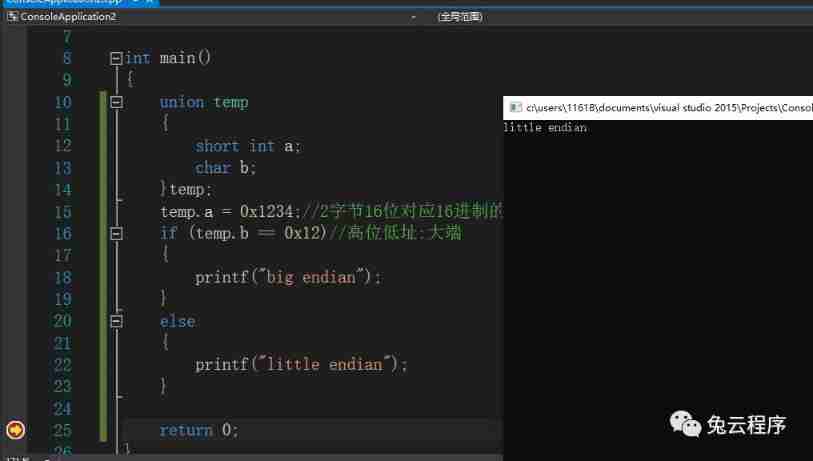Screen dimensions: 813x461
Task: Click the yellow current-statement arrow at line 25
Action: click(16, 430)
